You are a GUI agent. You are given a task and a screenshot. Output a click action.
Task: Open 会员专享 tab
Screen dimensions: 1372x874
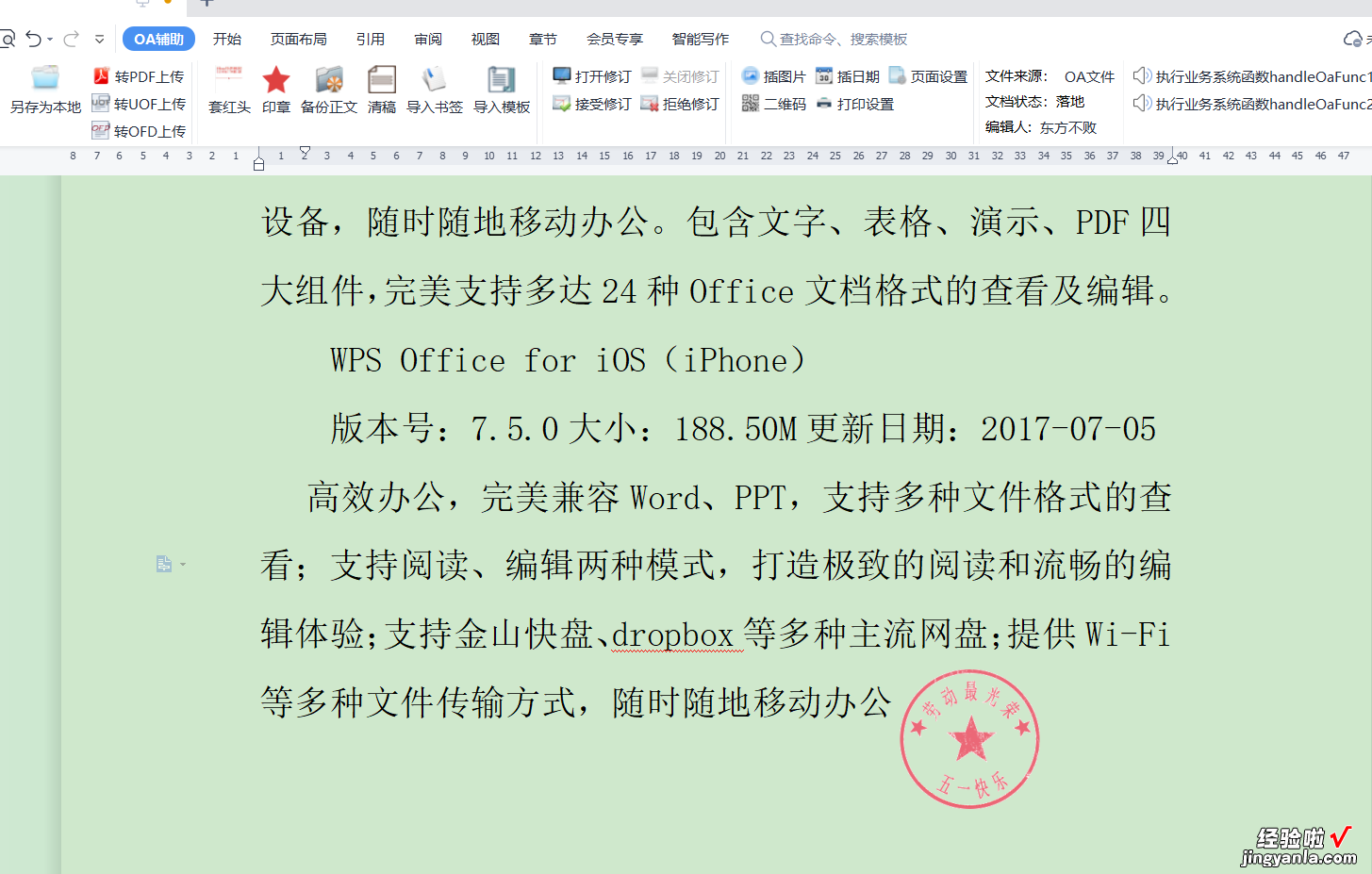pos(615,39)
